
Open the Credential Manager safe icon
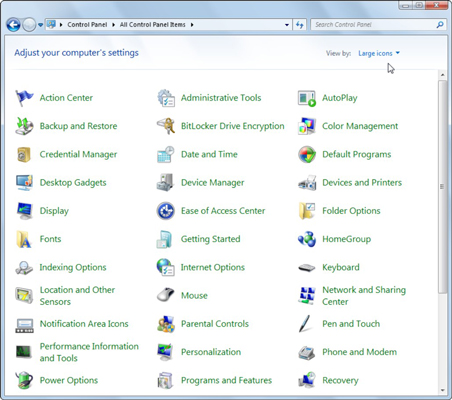tap(24, 155)
